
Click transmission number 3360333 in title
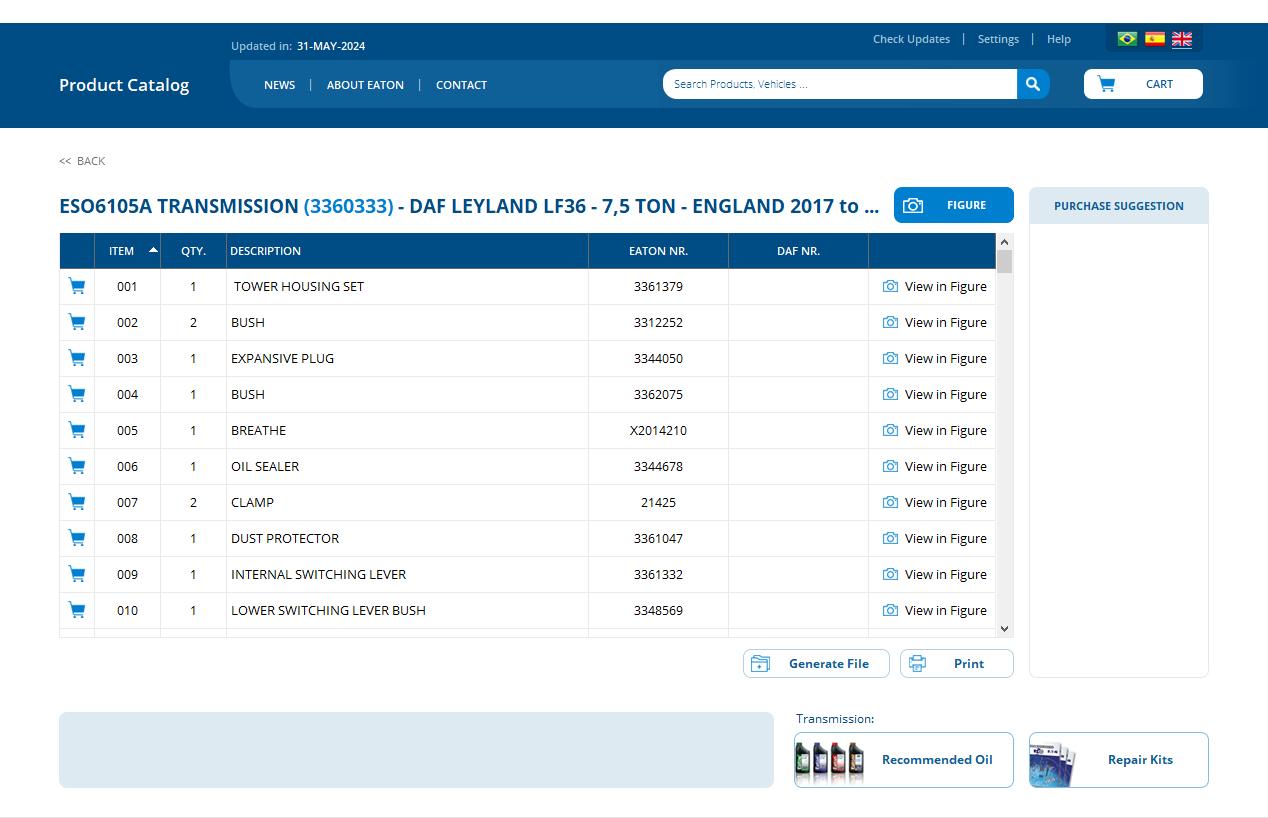point(348,206)
